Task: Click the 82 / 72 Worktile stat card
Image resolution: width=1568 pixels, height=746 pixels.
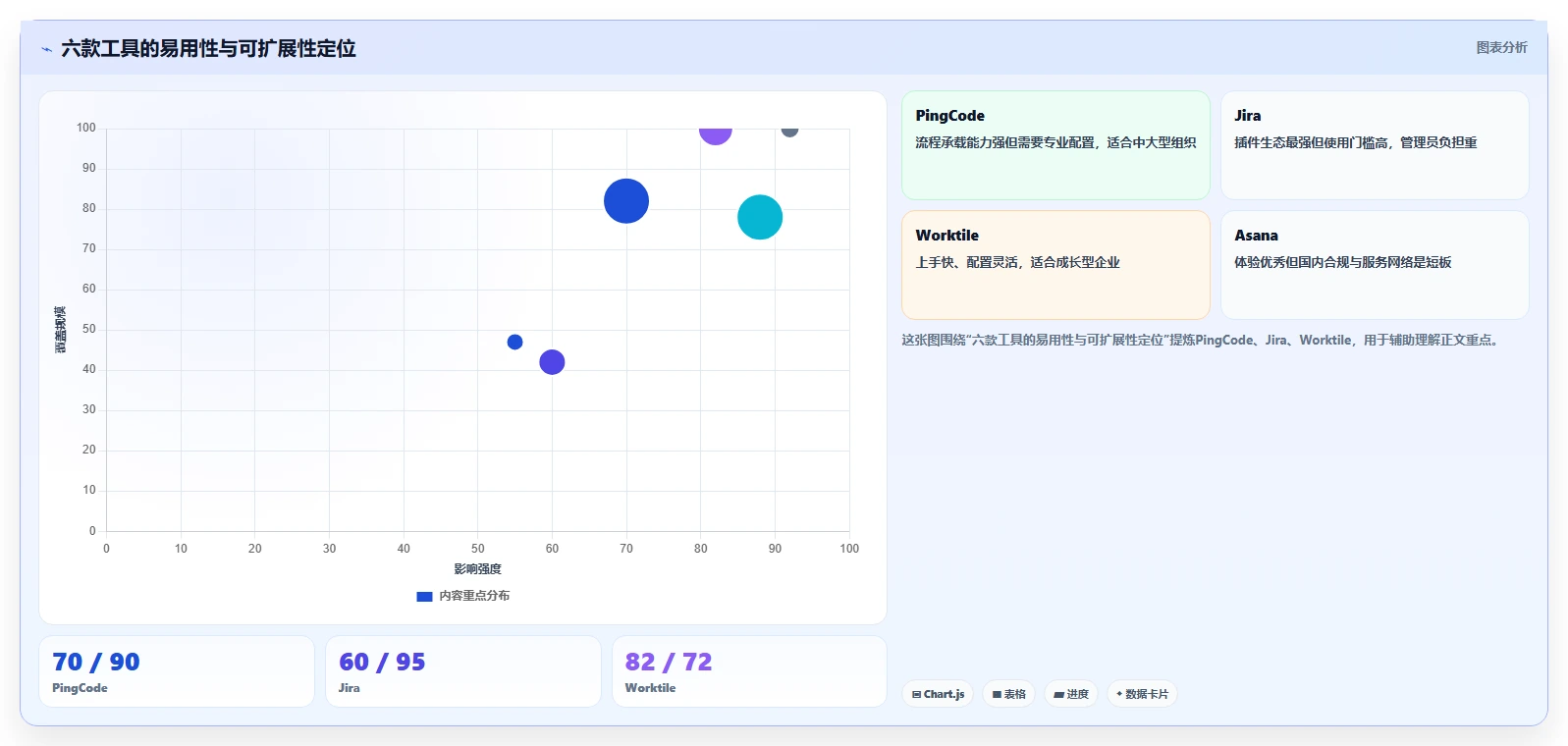Action: (749, 671)
